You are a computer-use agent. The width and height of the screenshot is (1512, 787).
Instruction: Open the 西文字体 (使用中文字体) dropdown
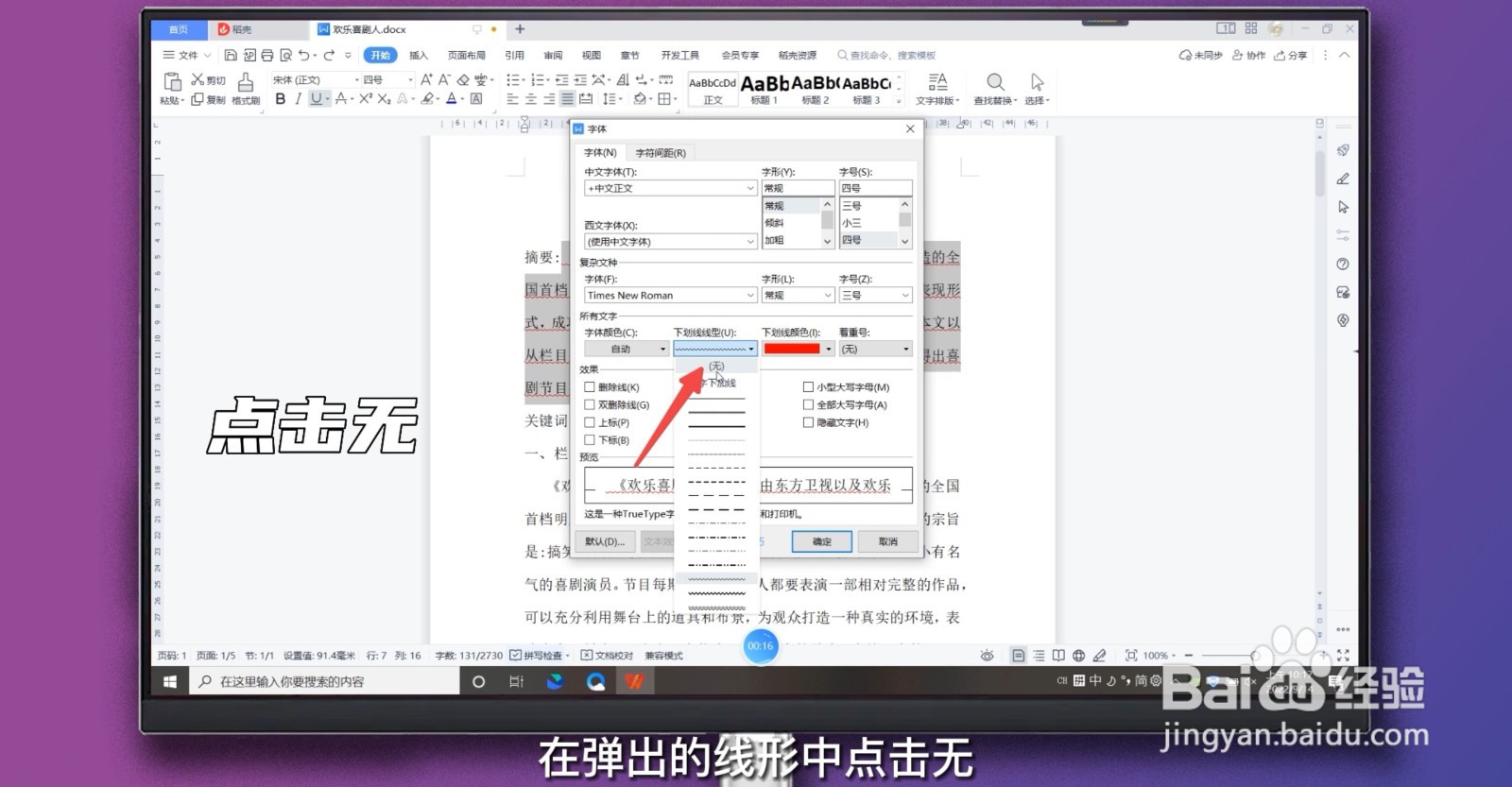pos(671,242)
